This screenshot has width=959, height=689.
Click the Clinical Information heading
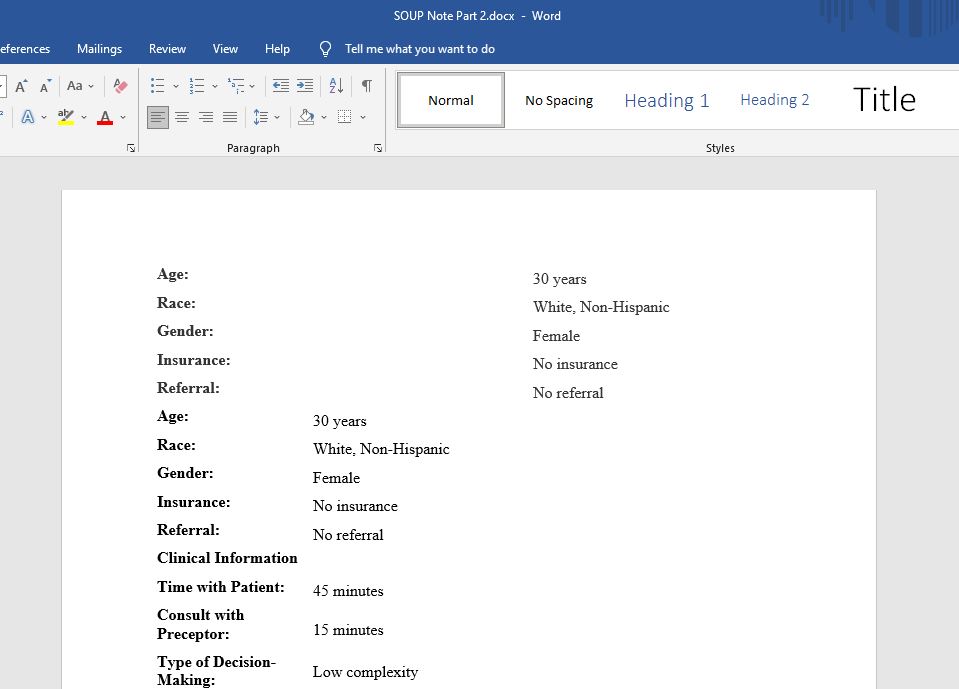coord(227,558)
